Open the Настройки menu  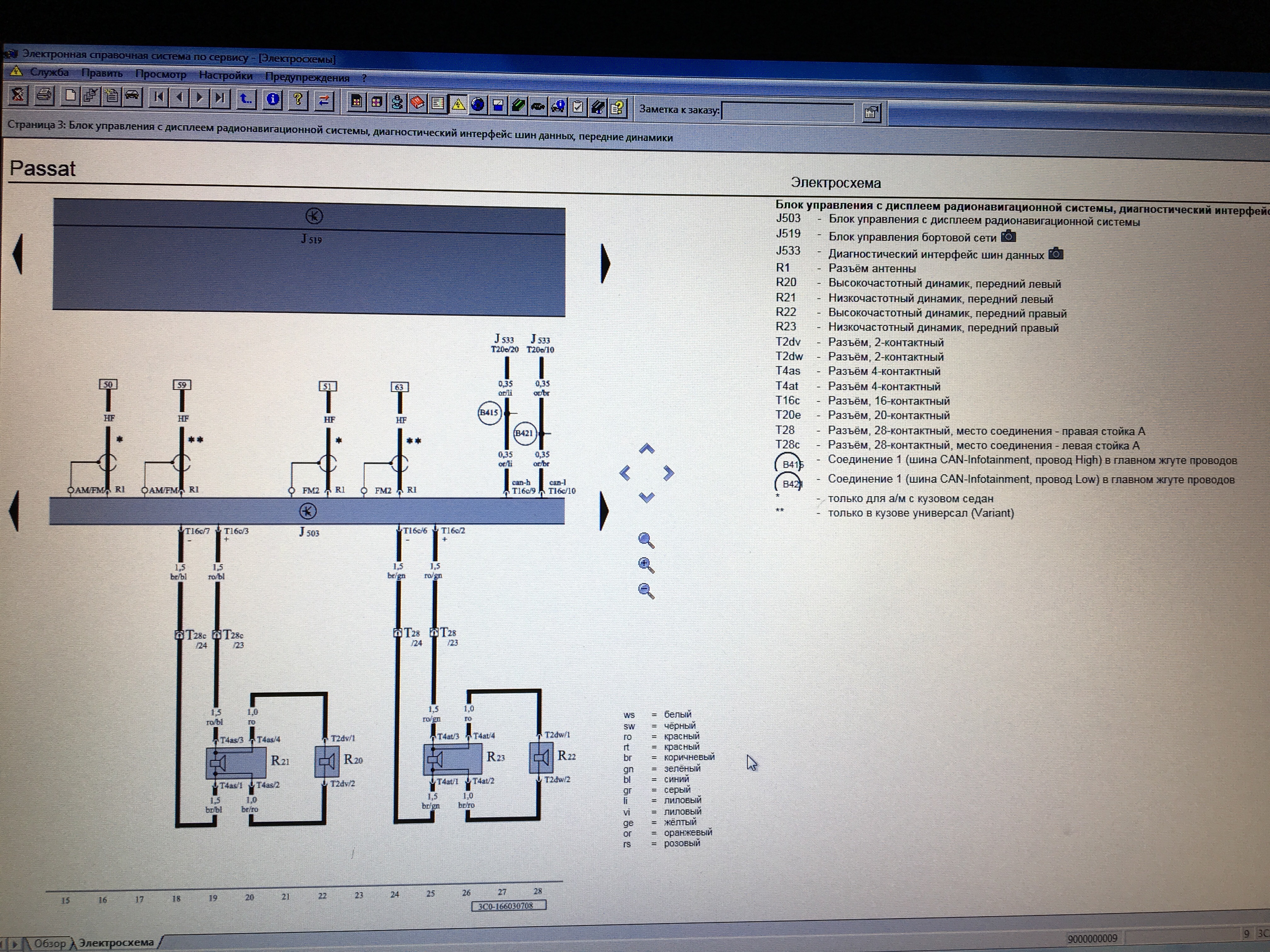coord(226,75)
